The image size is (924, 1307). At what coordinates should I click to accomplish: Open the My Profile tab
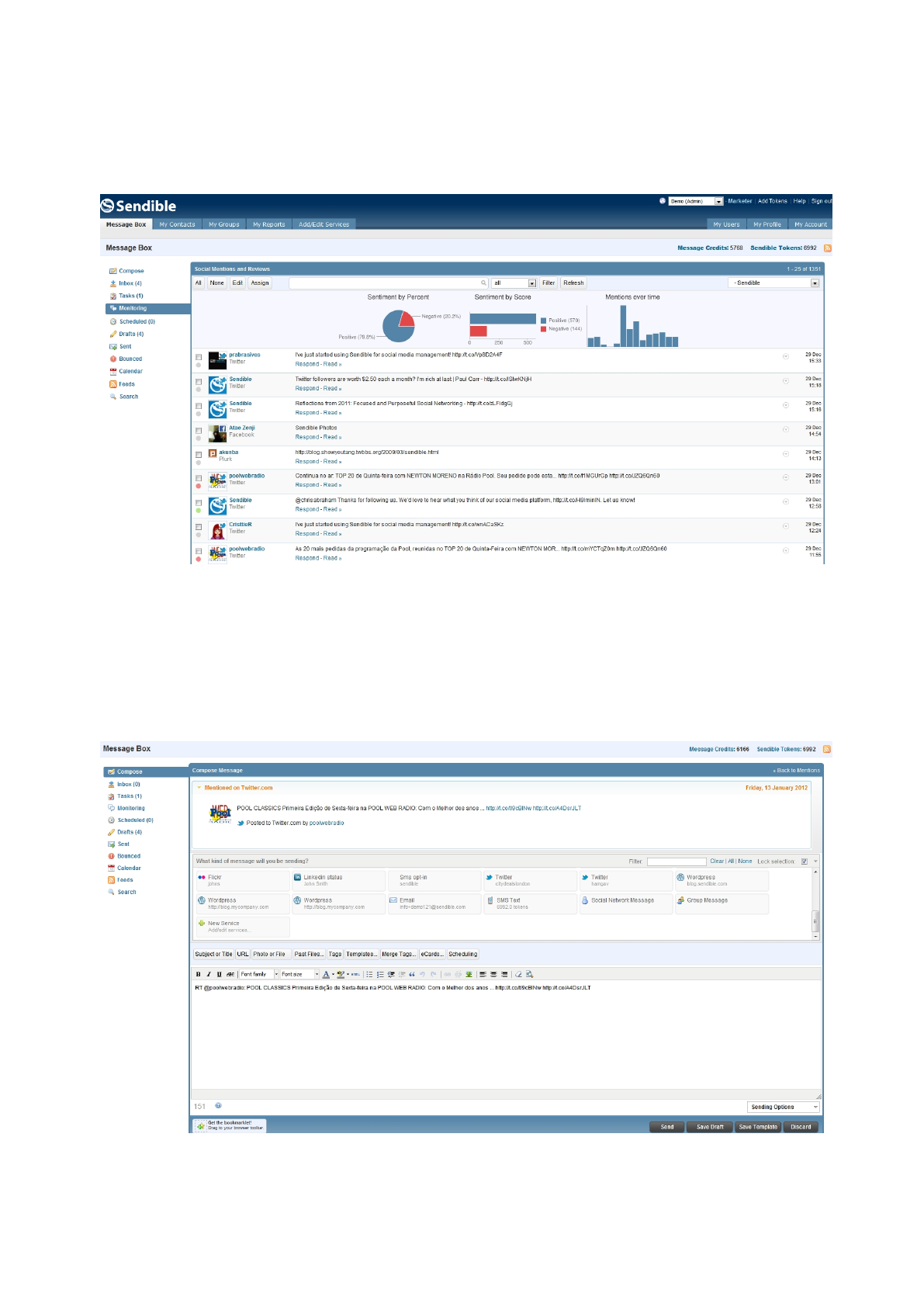(x=767, y=224)
